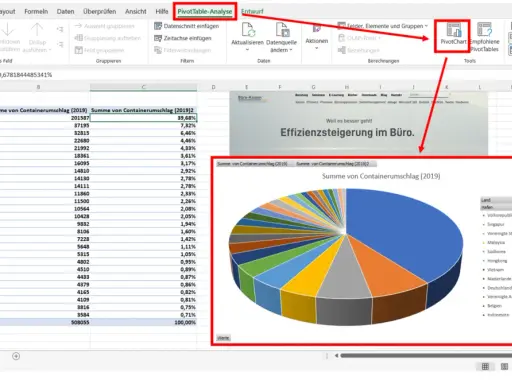The height and width of the screenshot is (384, 512).
Task: Open Empfohlene PivotTables
Action: point(484,37)
